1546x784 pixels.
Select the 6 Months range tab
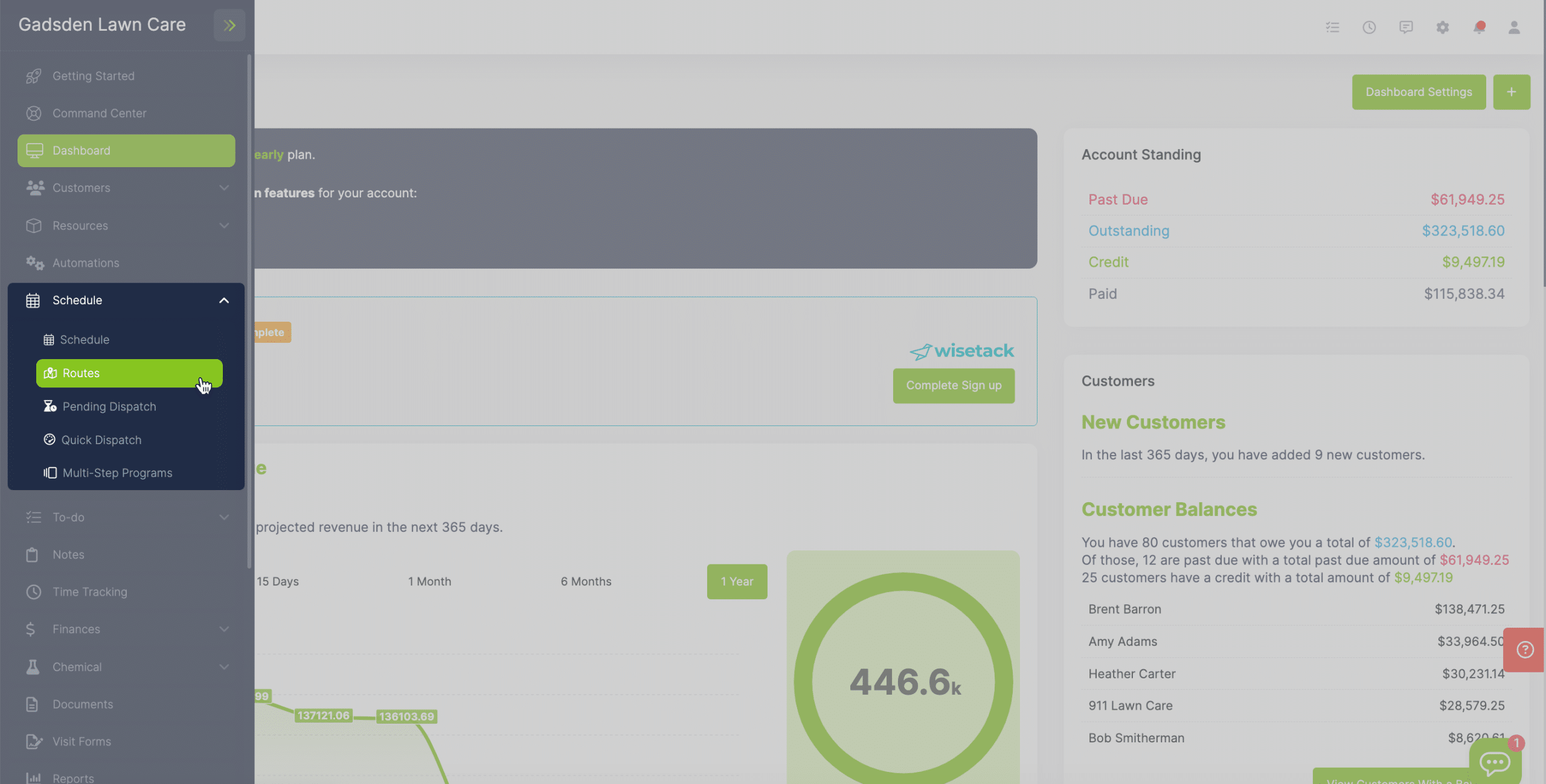coord(586,582)
